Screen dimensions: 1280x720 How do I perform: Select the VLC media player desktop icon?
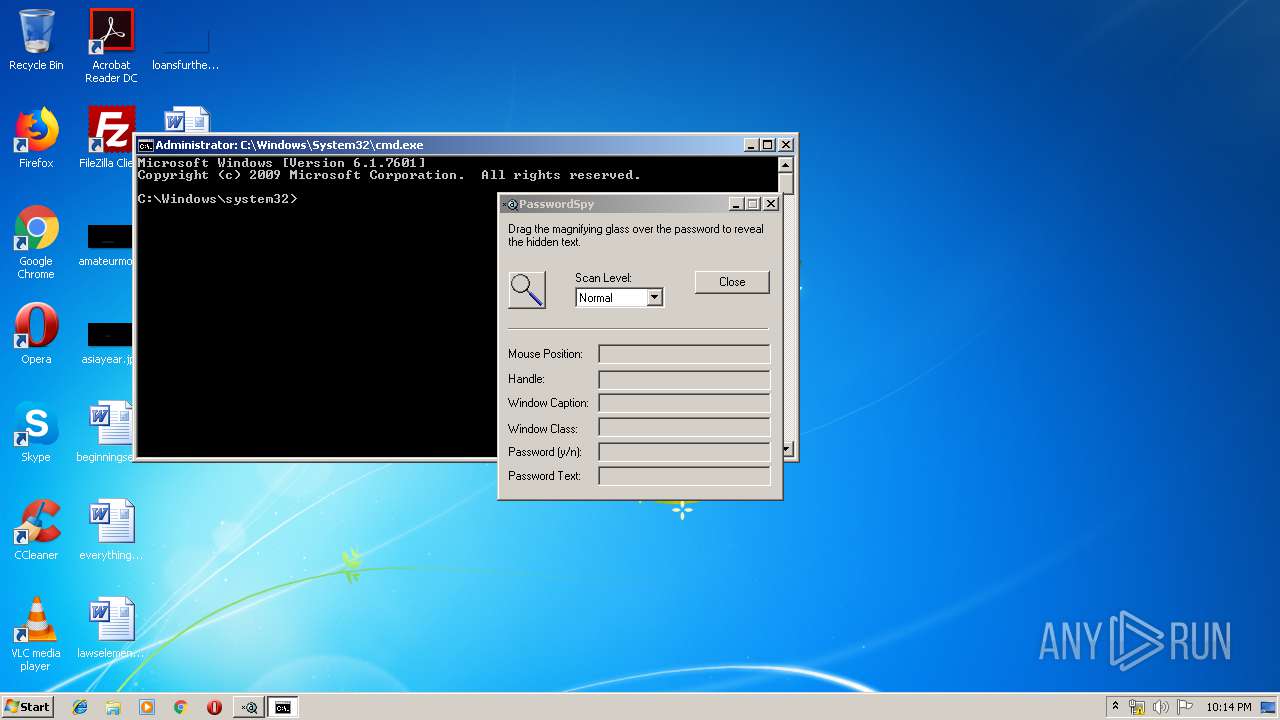(x=36, y=634)
